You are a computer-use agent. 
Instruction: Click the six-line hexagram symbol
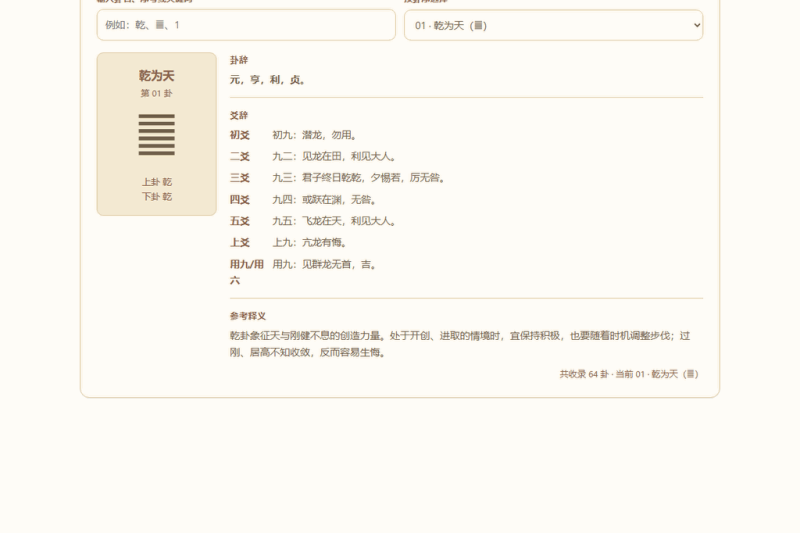point(157,135)
